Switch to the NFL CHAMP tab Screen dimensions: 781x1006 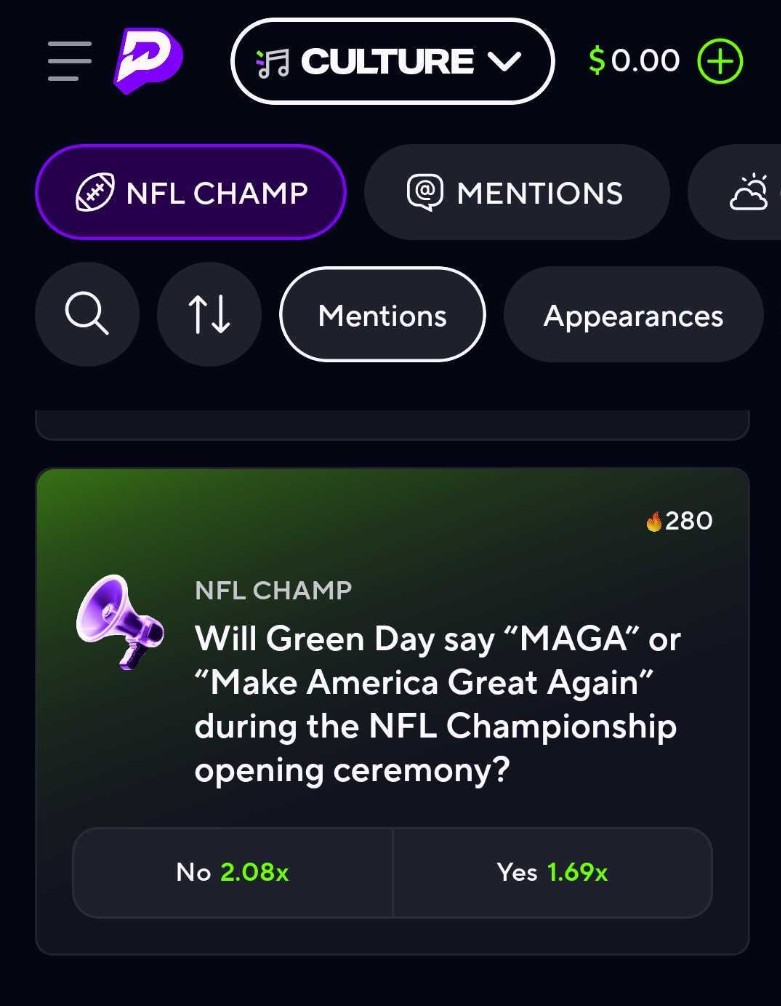pyautogui.click(x=191, y=193)
